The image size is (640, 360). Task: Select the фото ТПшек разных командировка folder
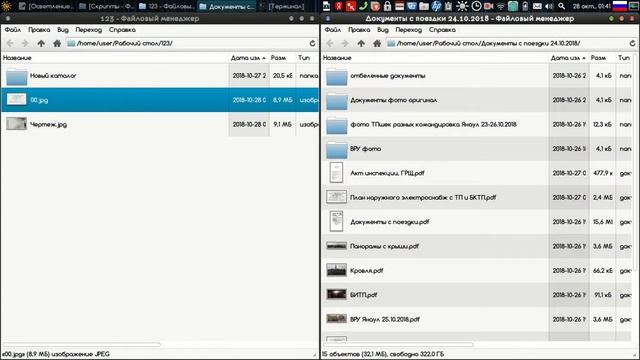click(477, 124)
